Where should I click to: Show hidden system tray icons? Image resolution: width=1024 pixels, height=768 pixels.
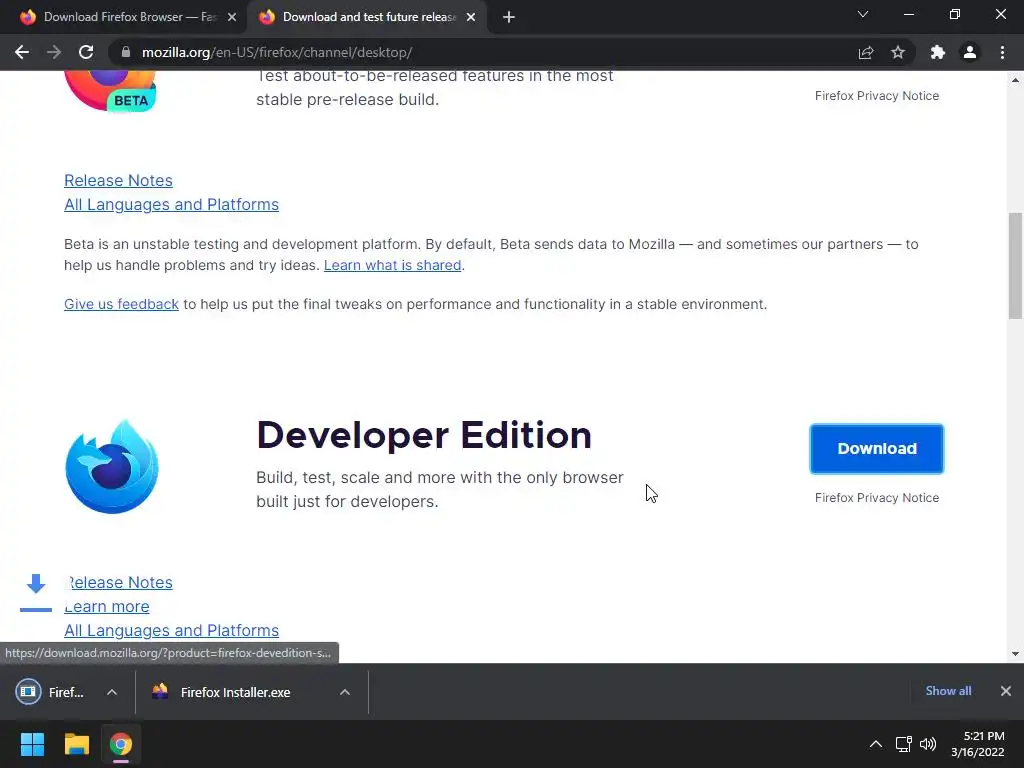pos(876,744)
